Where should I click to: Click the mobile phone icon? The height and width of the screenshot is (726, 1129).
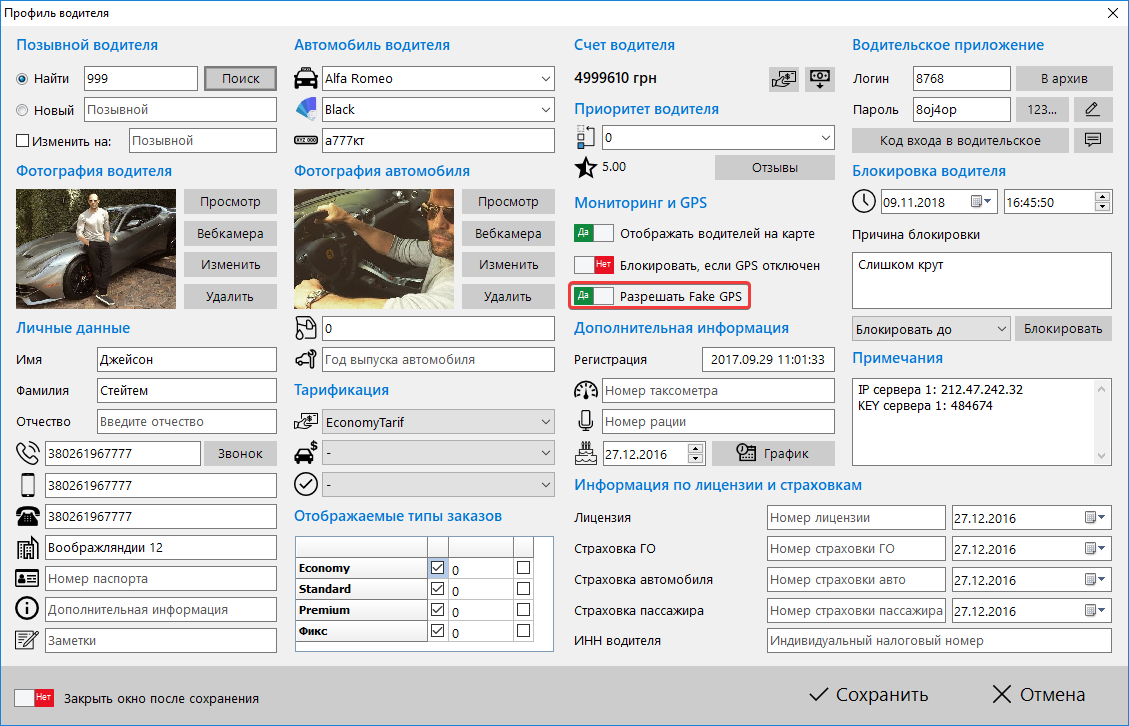[x=27, y=485]
